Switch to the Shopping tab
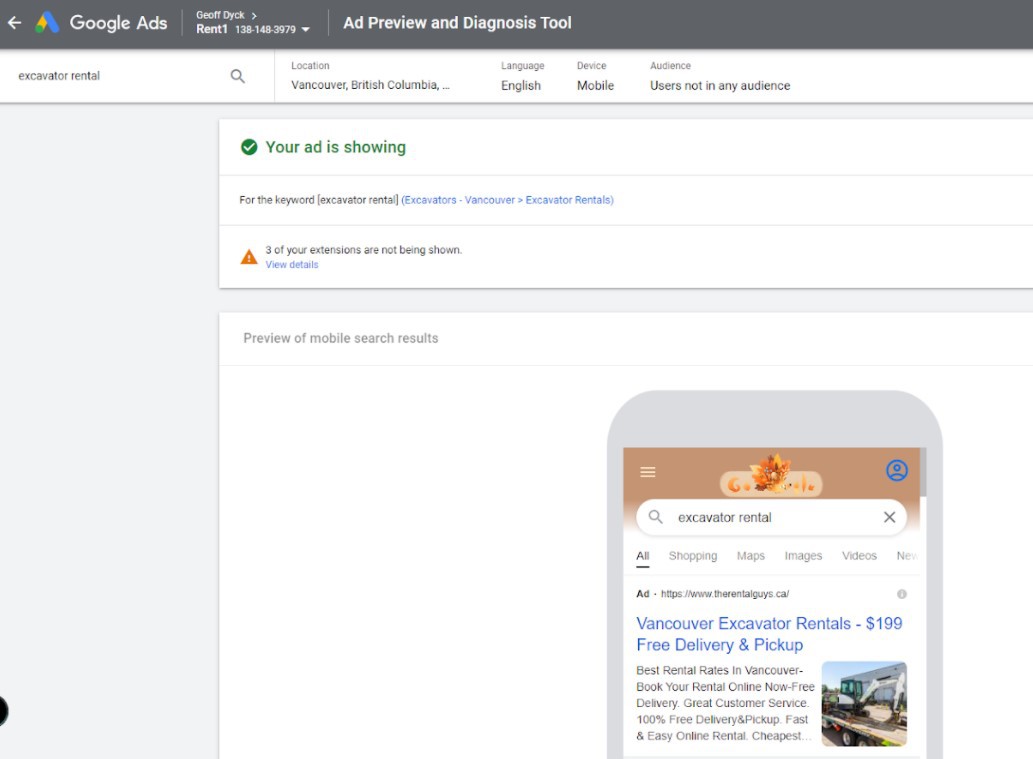Image resolution: width=1033 pixels, height=759 pixels. (x=693, y=556)
